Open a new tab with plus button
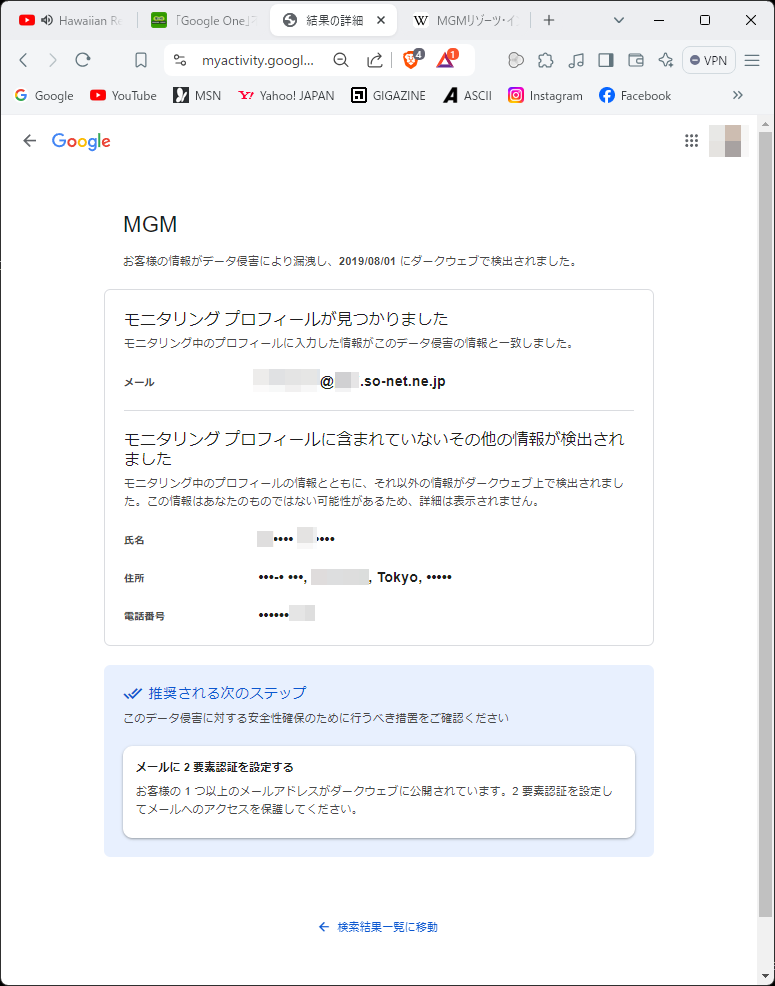This screenshot has width=775, height=986. pos(549,20)
